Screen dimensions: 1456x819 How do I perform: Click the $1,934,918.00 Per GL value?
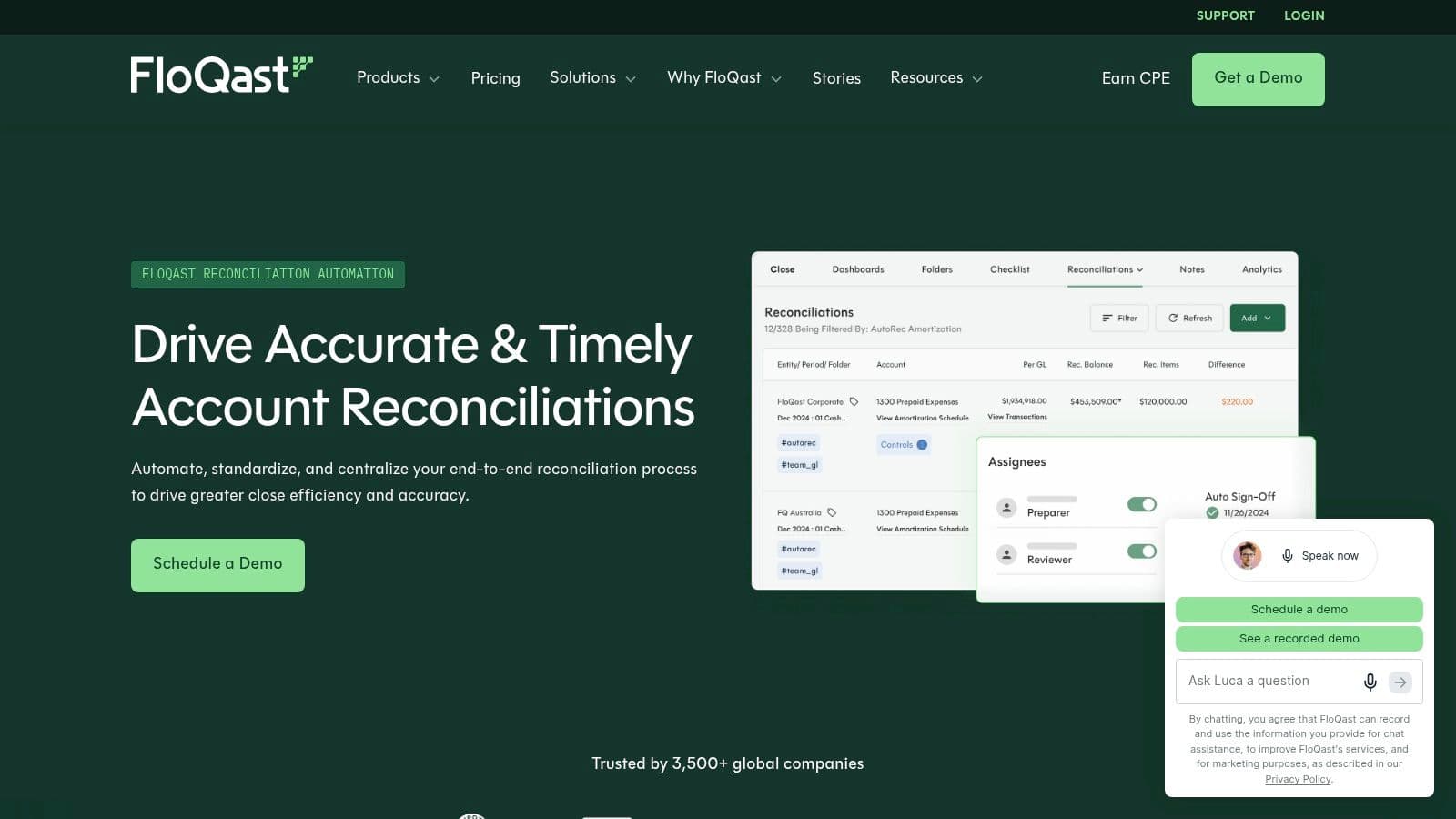(x=1025, y=401)
